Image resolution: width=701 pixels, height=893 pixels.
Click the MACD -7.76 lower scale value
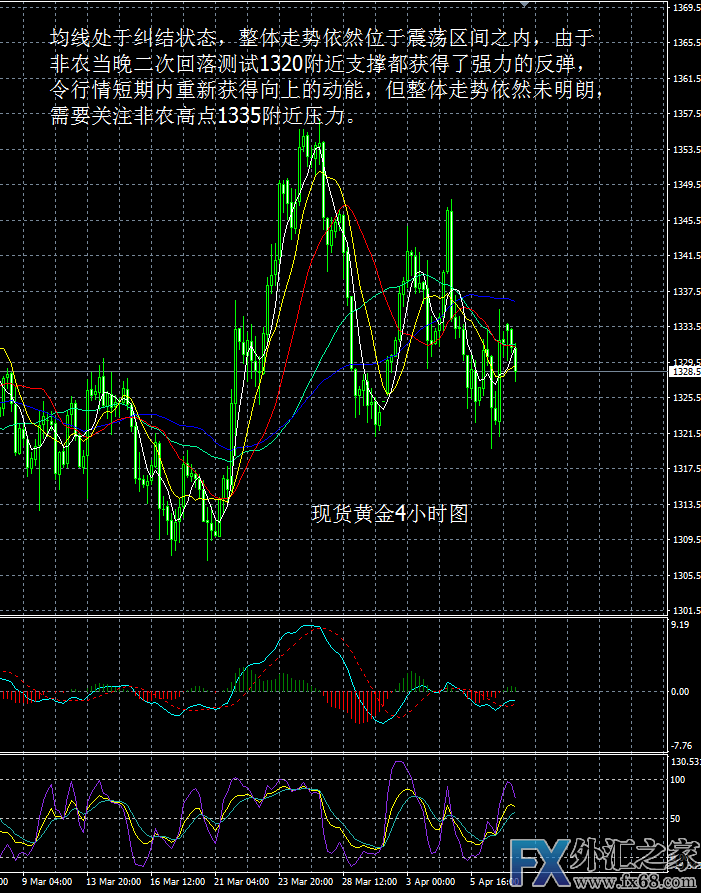(x=682, y=745)
